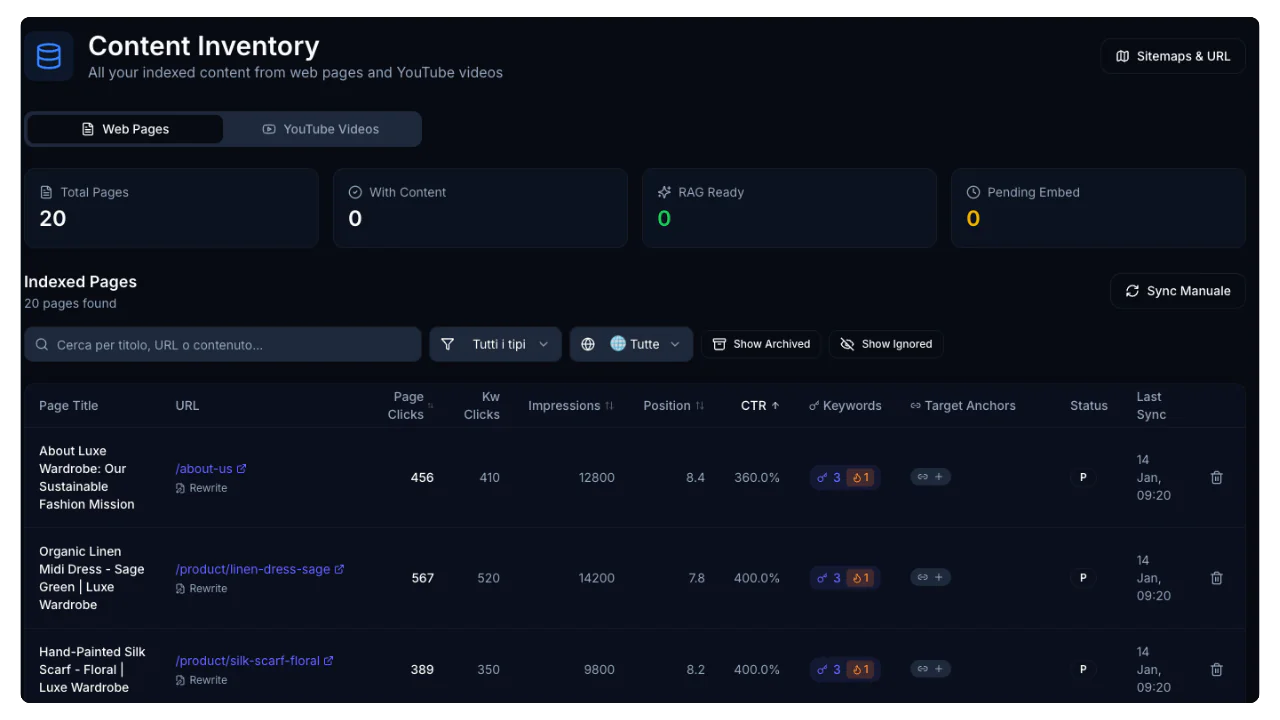This screenshot has height=720, width=1280.
Task: Click the P status badge for linen-dress-sage
Action: click(x=1083, y=577)
